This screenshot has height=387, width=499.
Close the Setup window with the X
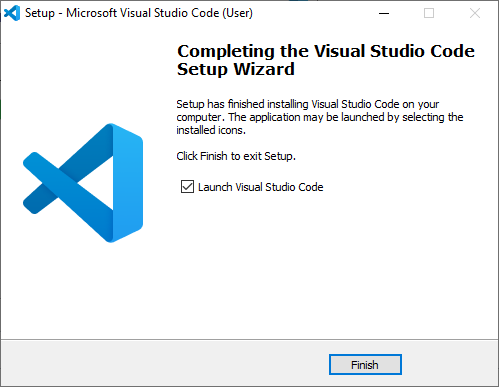475,13
